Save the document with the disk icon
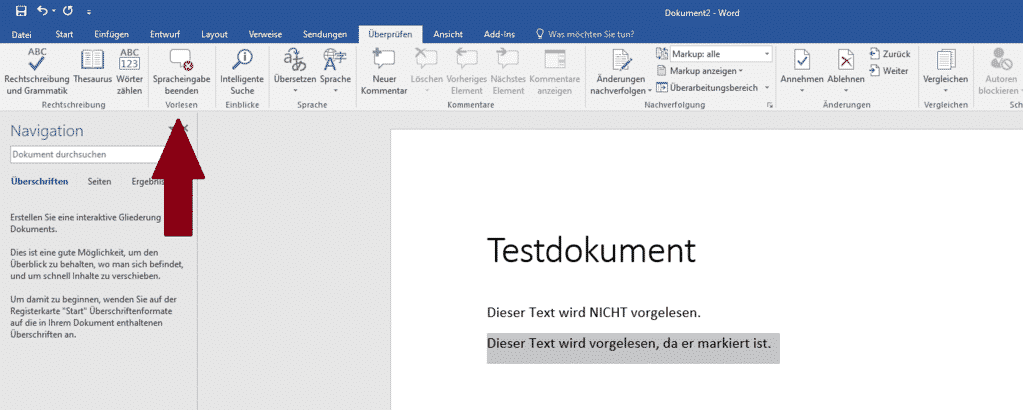Image resolution: width=1023 pixels, height=410 pixels. coord(21,11)
